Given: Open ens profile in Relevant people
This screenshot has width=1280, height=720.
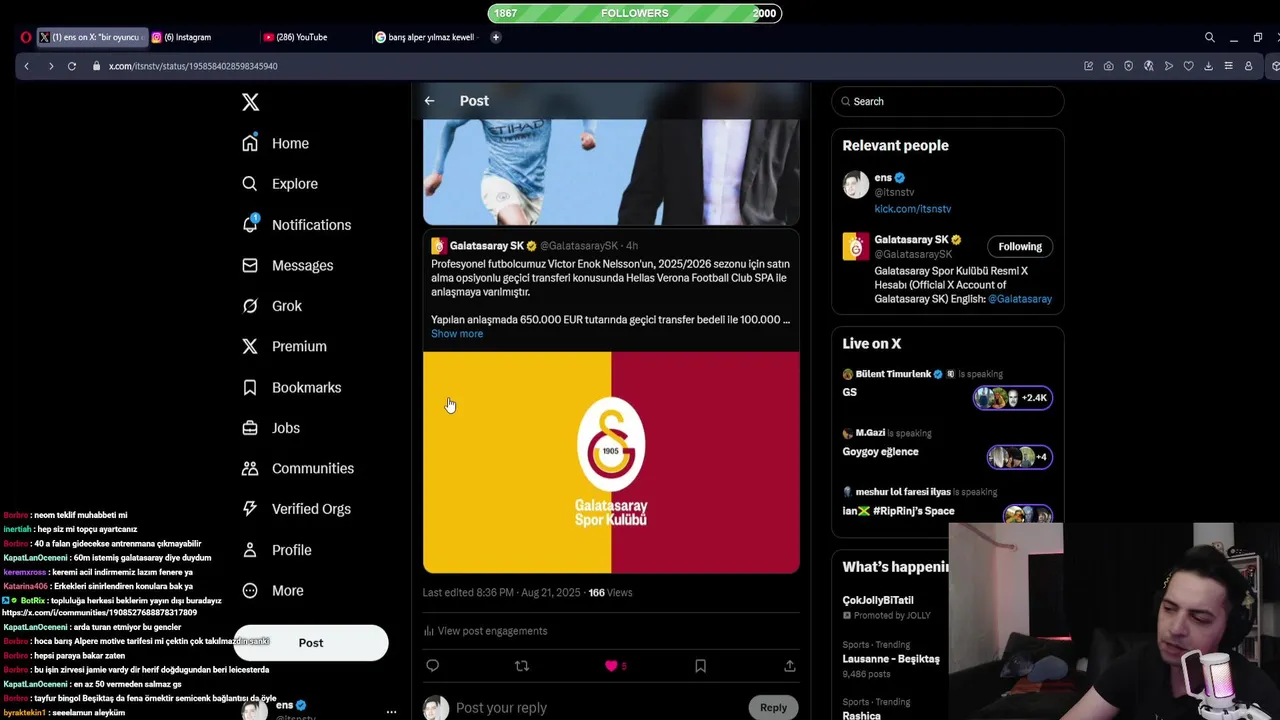Looking at the screenshot, I should coord(883,178).
